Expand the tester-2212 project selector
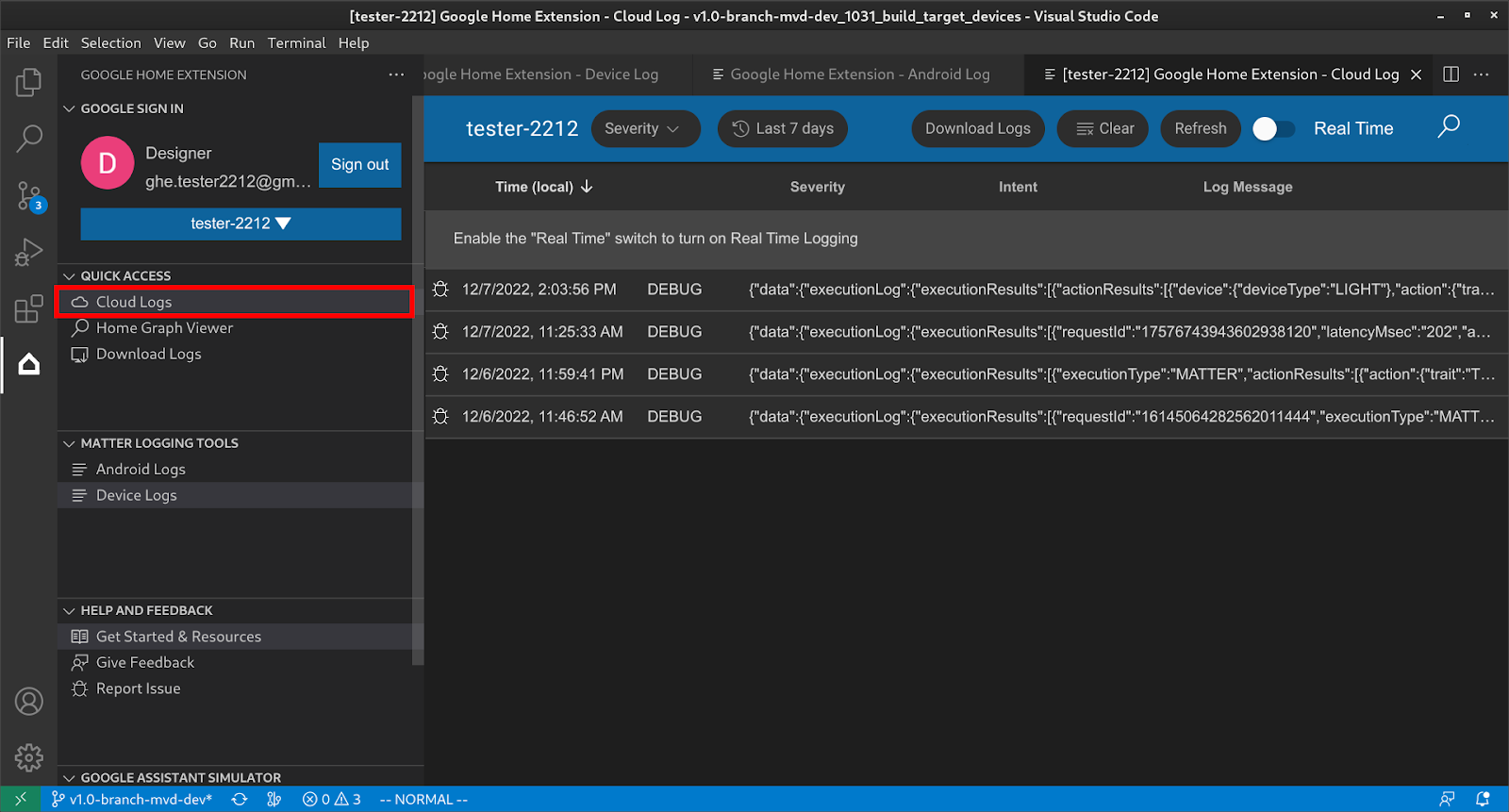 pyautogui.click(x=240, y=224)
